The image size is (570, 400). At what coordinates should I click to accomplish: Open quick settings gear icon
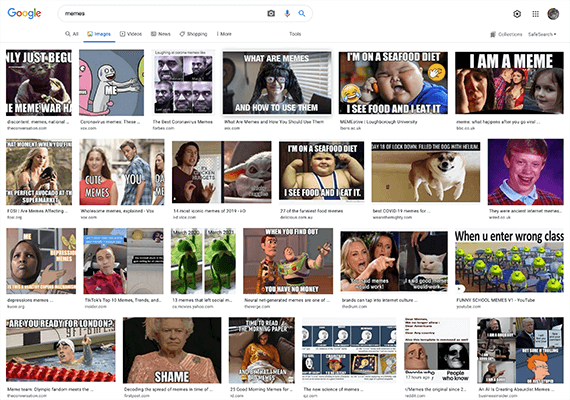click(517, 14)
